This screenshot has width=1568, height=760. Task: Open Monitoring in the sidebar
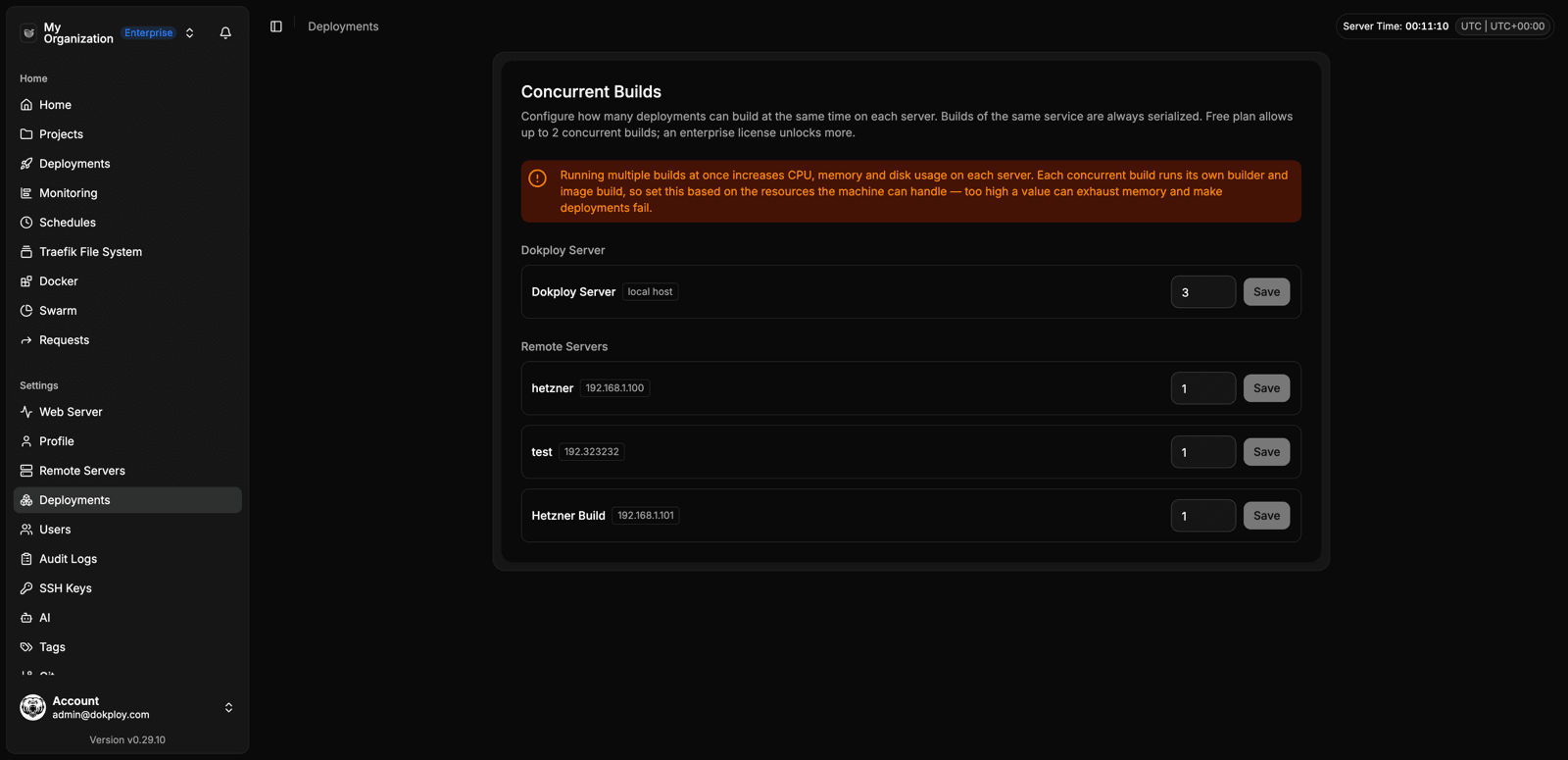pyautogui.click(x=127, y=193)
